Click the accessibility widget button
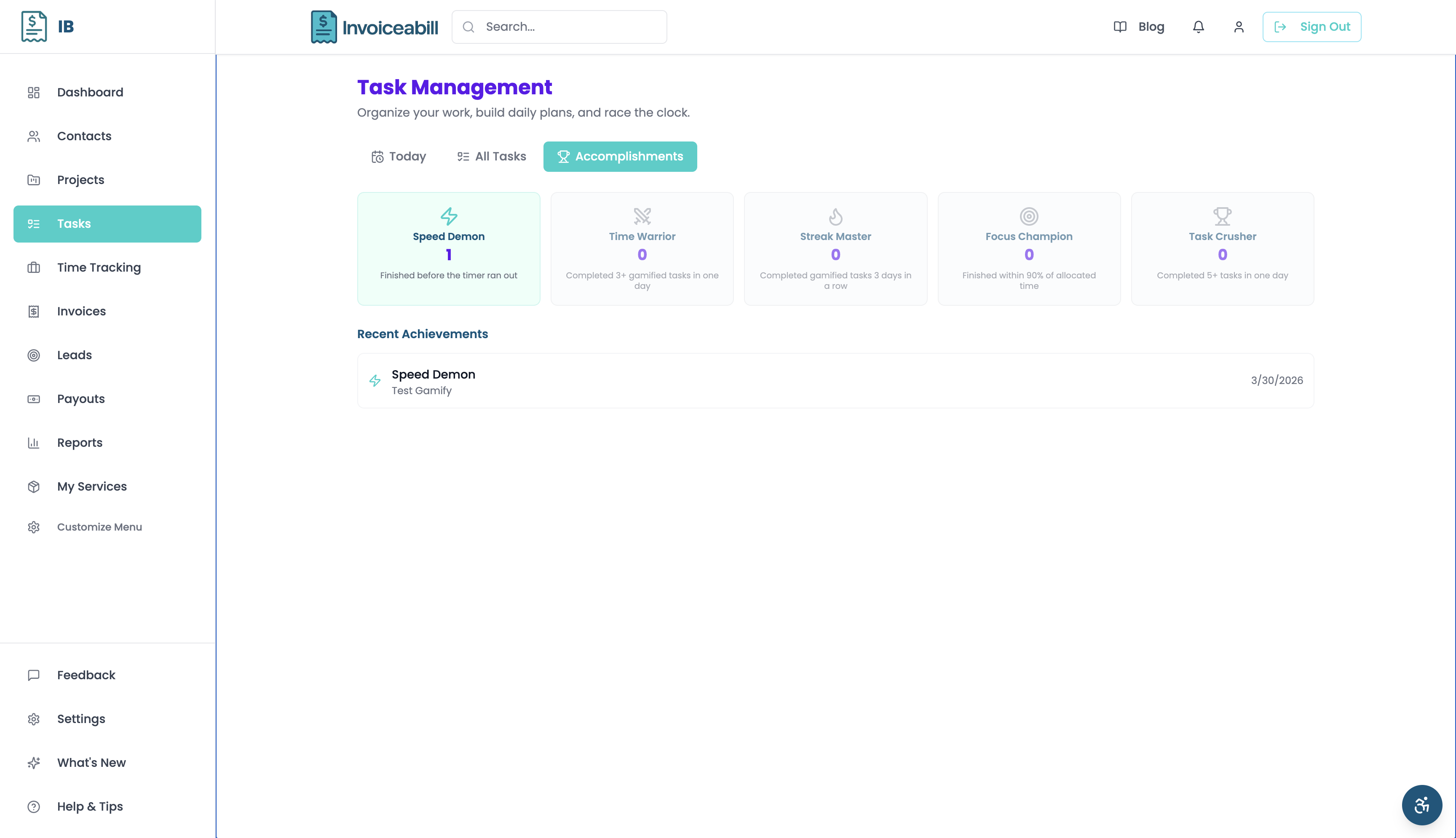Screen dimensions: 1456x838 pyautogui.click(x=1421, y=805)
